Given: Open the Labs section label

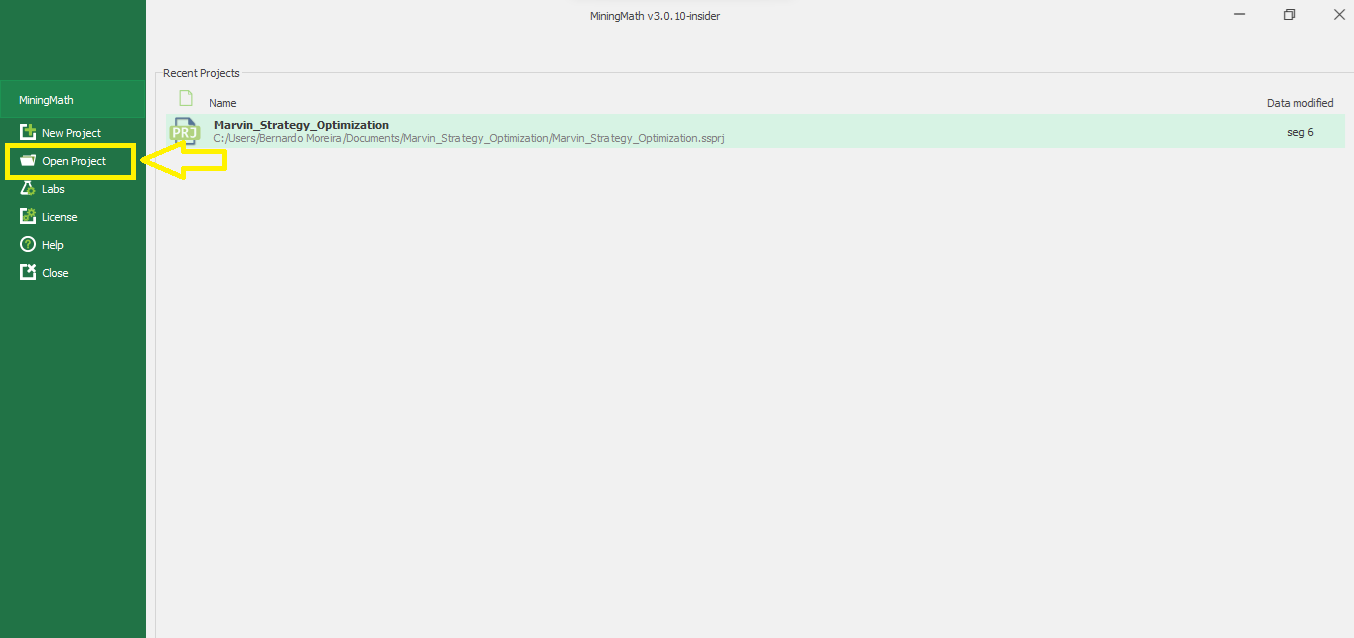Looking at the screenshot, I should tap(53, 189).
